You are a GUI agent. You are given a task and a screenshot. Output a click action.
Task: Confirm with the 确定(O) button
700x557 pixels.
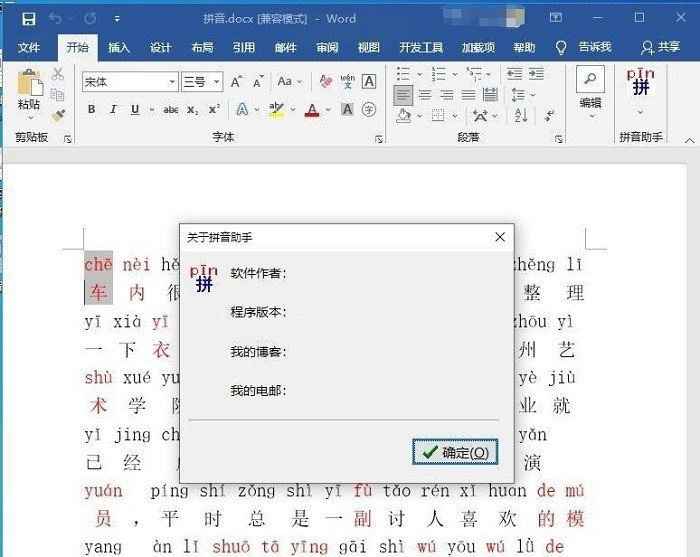tap(455, 452)
